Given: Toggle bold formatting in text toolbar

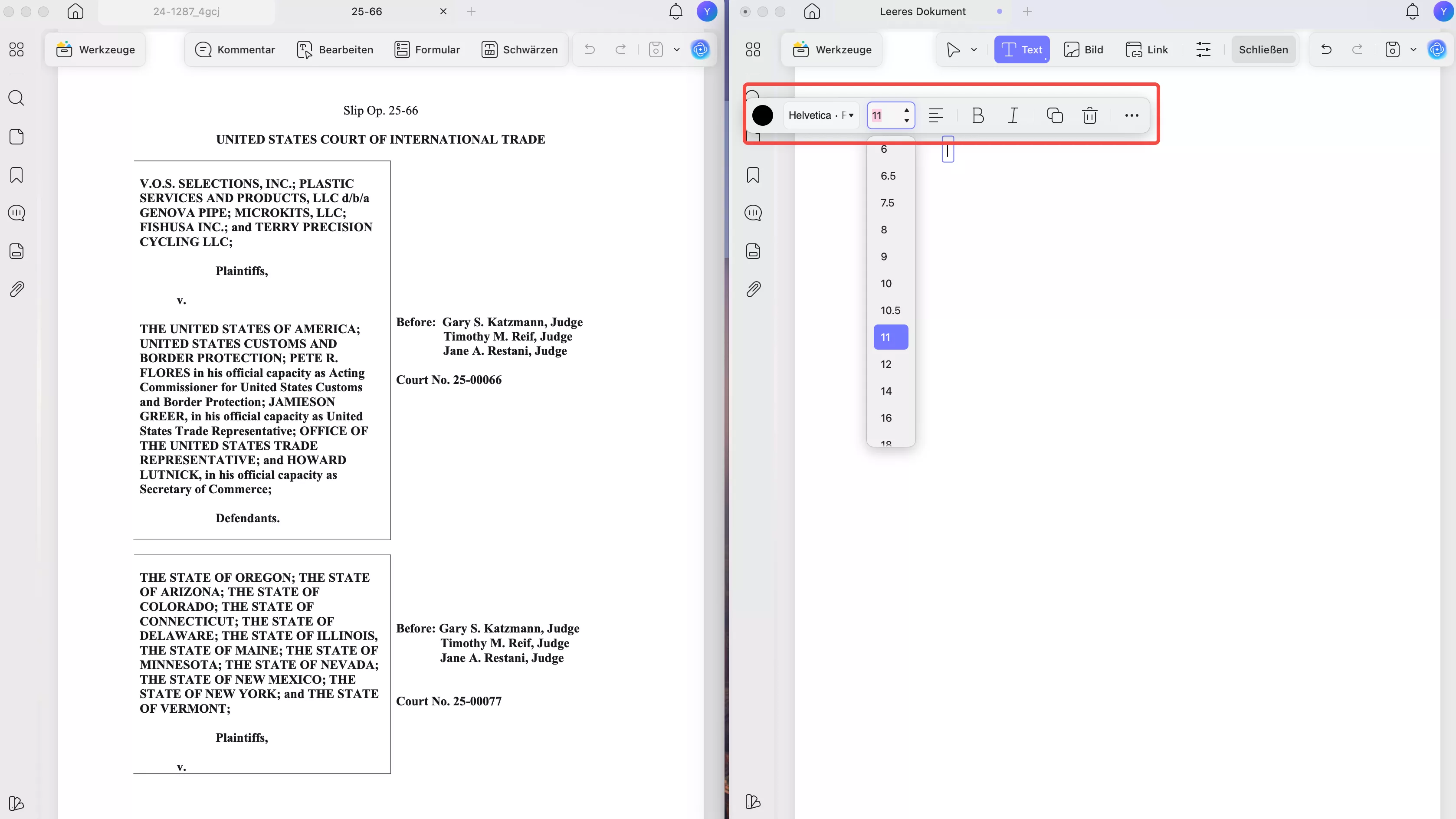Looking at the screenshot, I should pyautogui.click(x=978, y=115).
